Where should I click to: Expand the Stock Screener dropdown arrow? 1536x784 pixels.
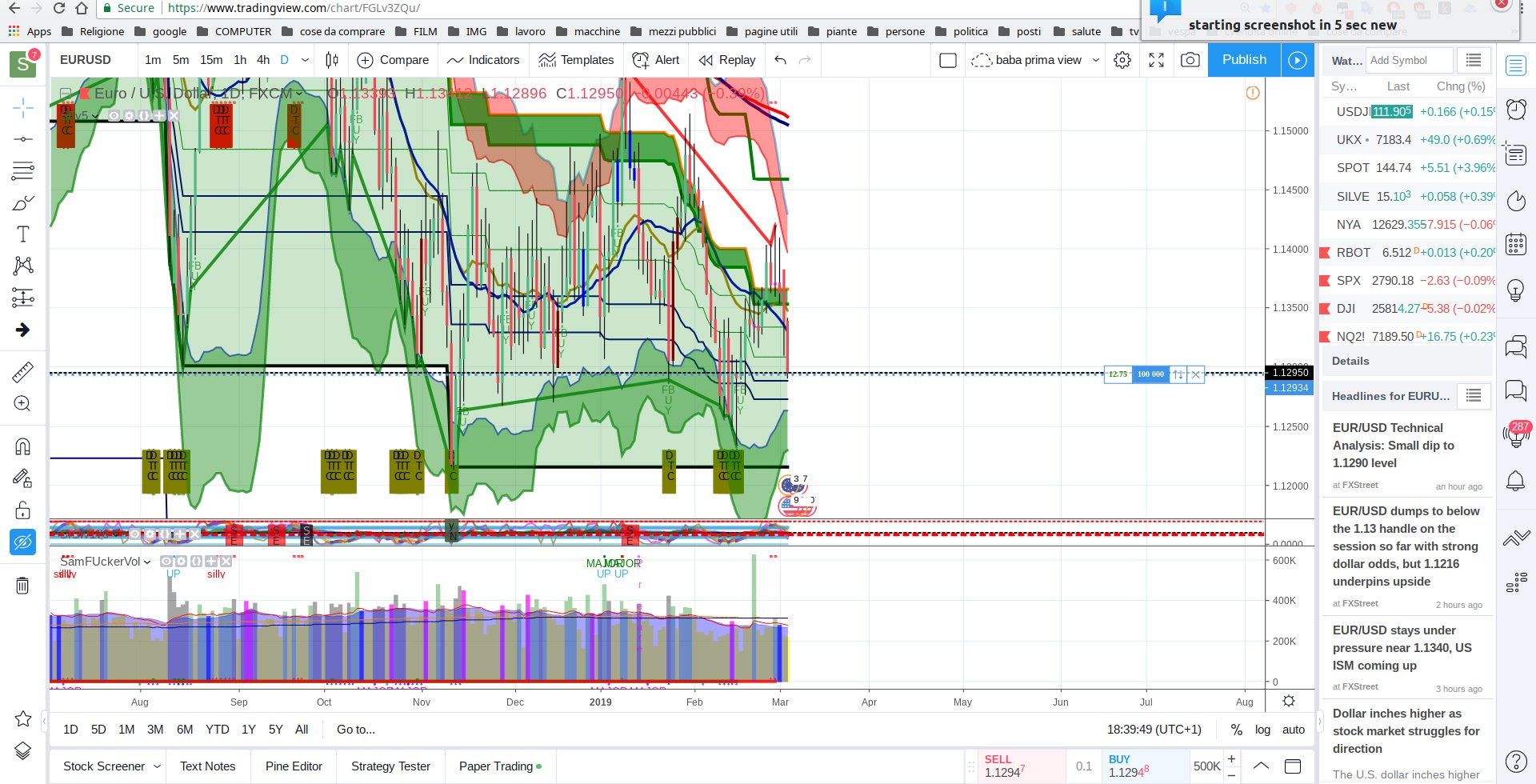click(x=157, y=766)
